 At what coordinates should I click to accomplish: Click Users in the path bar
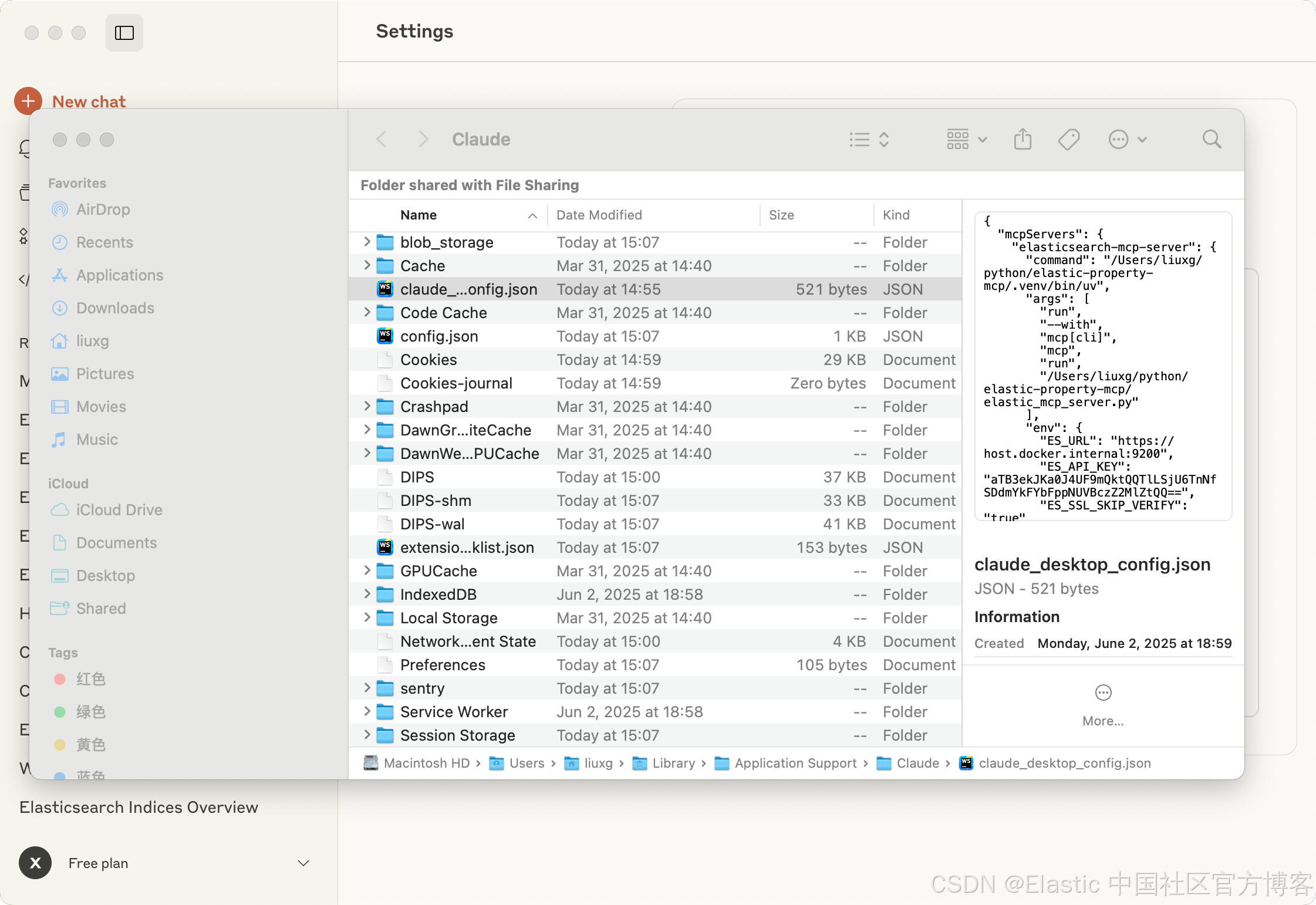pos(517,763)
